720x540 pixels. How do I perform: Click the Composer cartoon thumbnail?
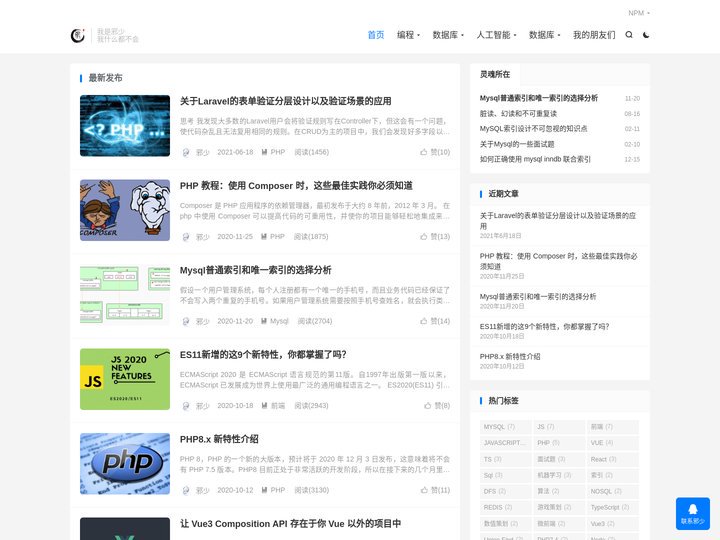(125, 210)
